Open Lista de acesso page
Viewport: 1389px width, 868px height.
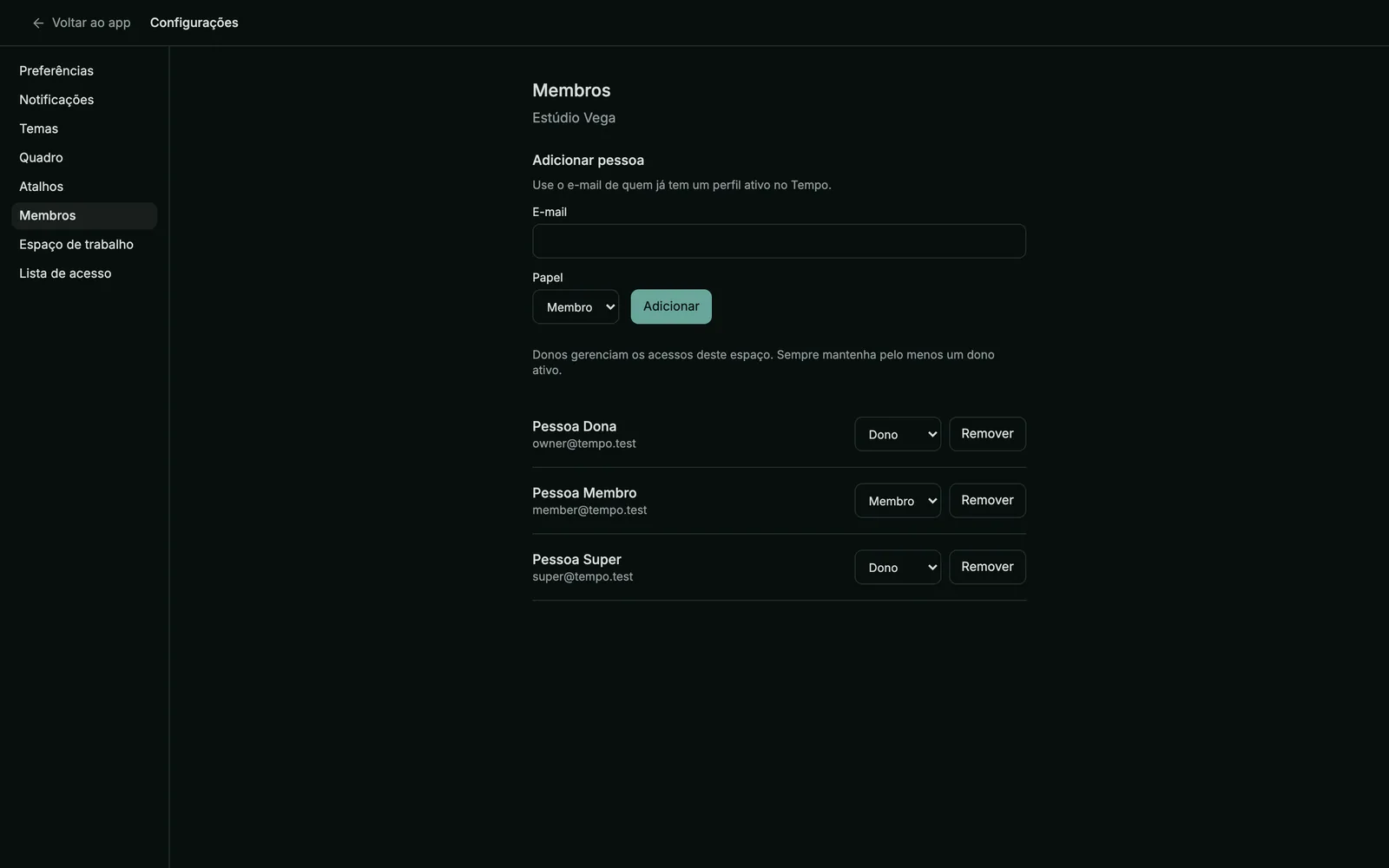(x=84, y=273)
